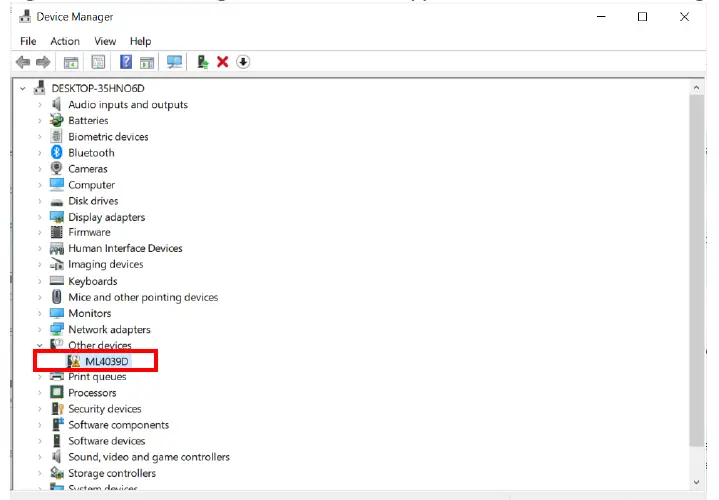Select the Security devices label
719x500 pixels.
105,409
